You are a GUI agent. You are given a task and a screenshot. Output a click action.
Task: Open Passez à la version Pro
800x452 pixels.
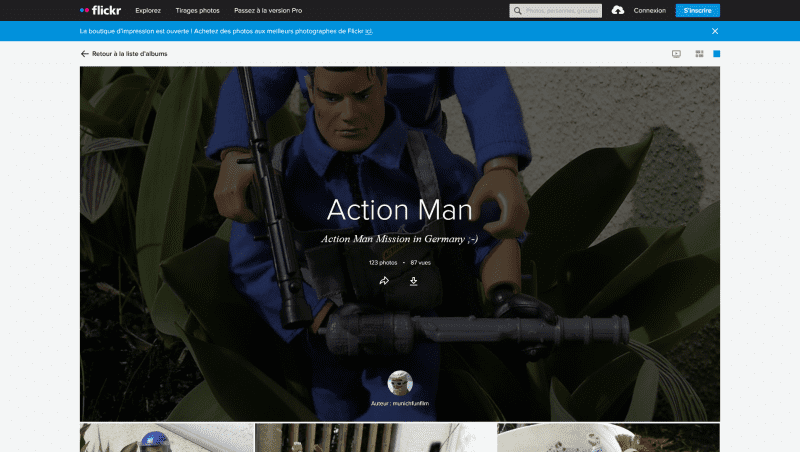(x=268, y=11)
